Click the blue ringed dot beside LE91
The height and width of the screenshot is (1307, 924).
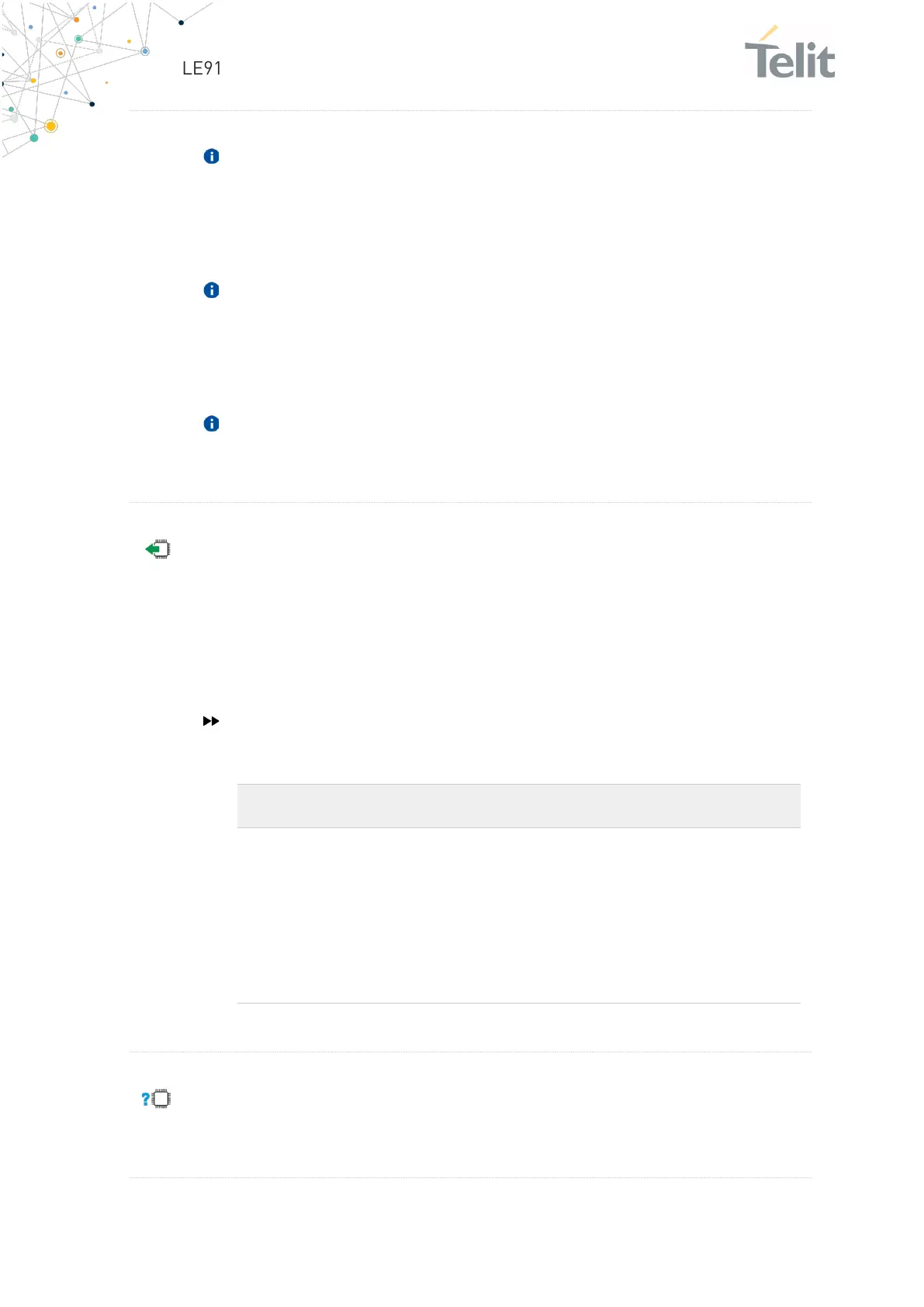[x=145, y=51]
